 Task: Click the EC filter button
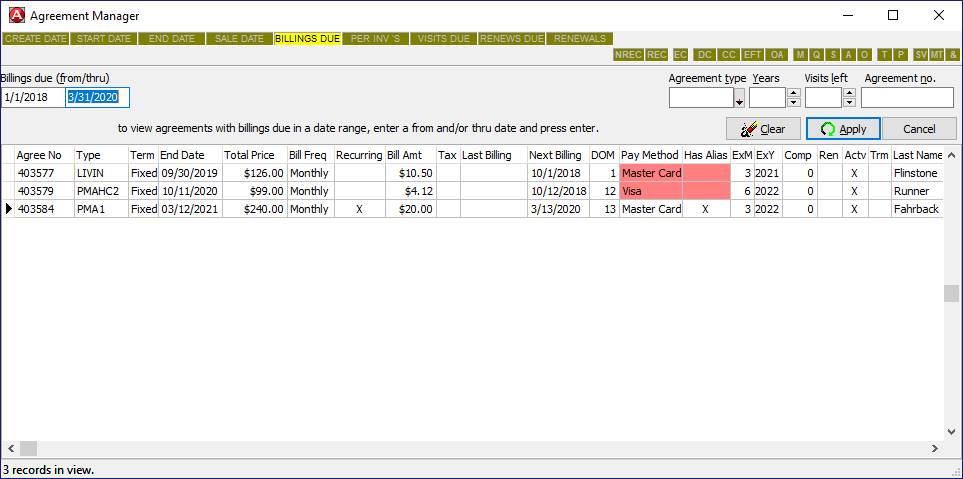[x=680, y=55]
